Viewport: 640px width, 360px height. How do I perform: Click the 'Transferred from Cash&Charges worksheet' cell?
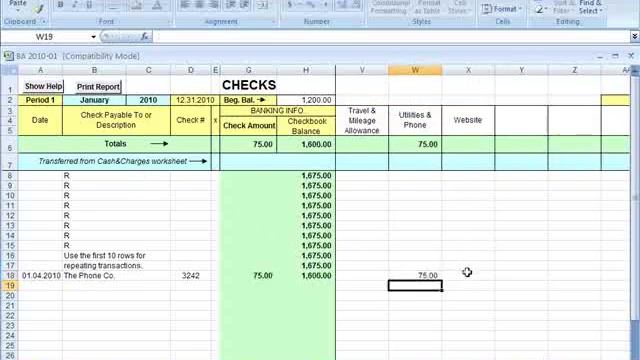point(115,161)
